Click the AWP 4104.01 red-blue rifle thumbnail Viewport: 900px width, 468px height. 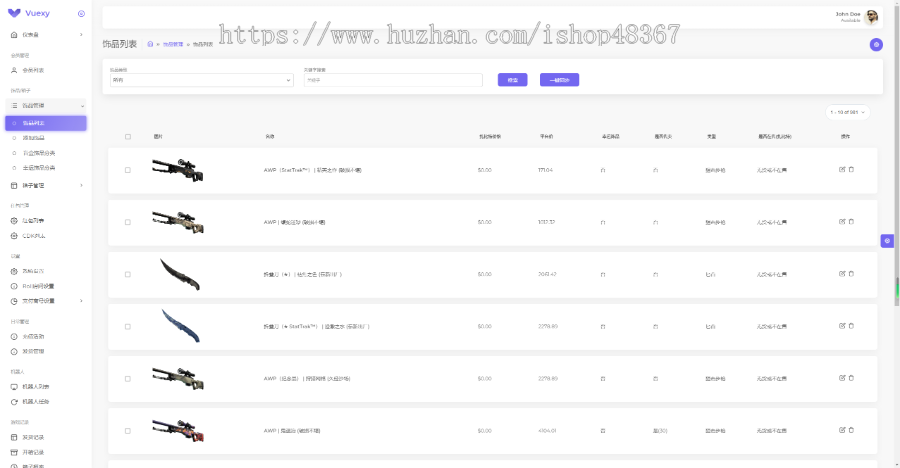tap(179, 431)
